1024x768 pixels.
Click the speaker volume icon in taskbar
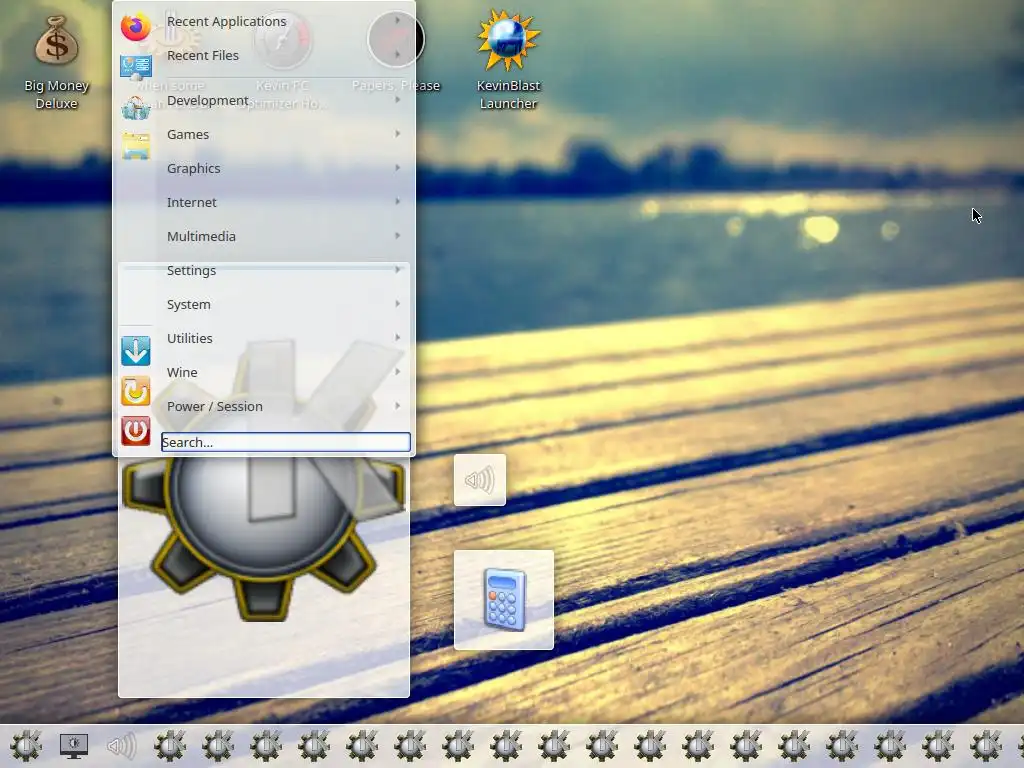tap(122, 746)
